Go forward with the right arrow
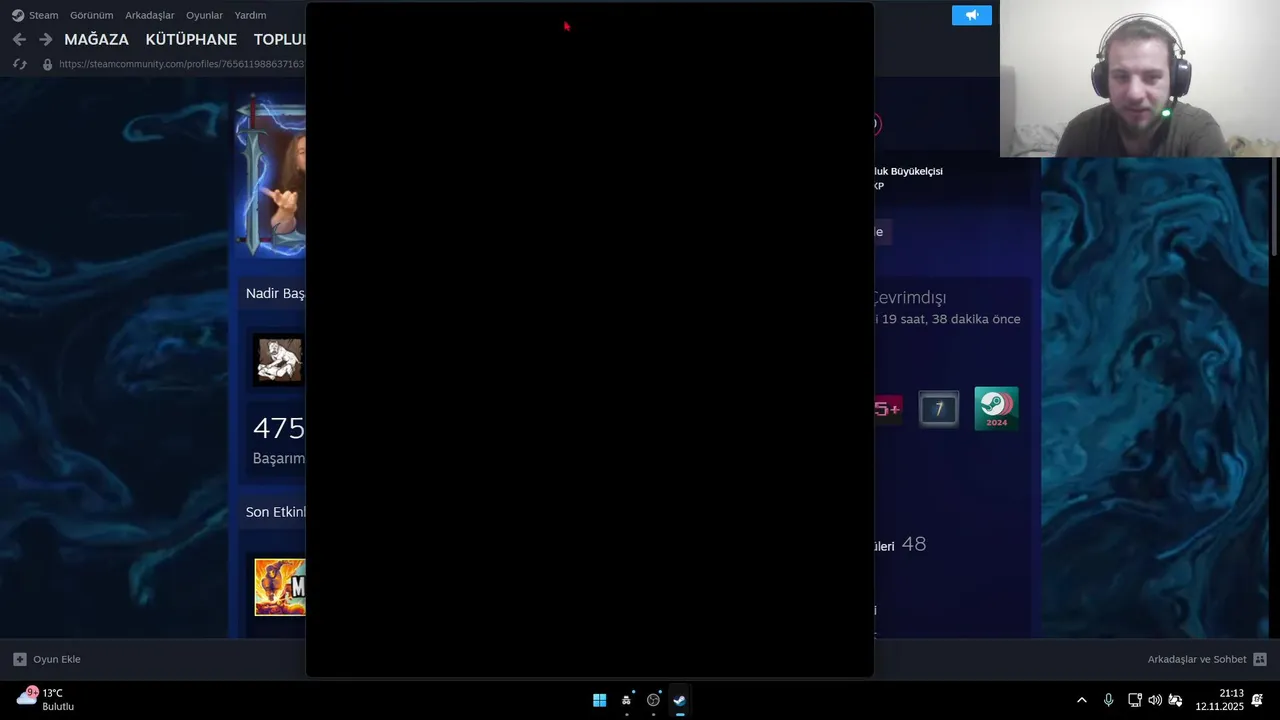Screen dimensions: 1280x720 tap(45, 39)
